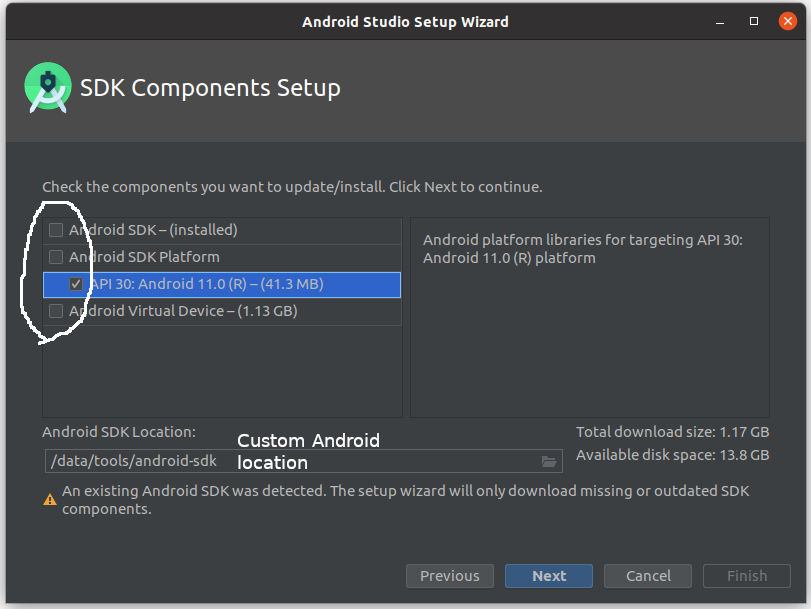Image resolution: width=811 pixels, height=609 pixels.
Task: Select the 'API 30: Android 11.0 (R)' row
Action: (x=222, y=285)
